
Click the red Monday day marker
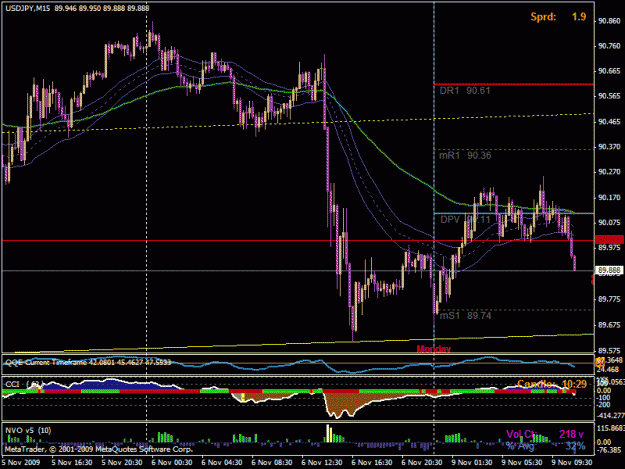coord(434,349)
